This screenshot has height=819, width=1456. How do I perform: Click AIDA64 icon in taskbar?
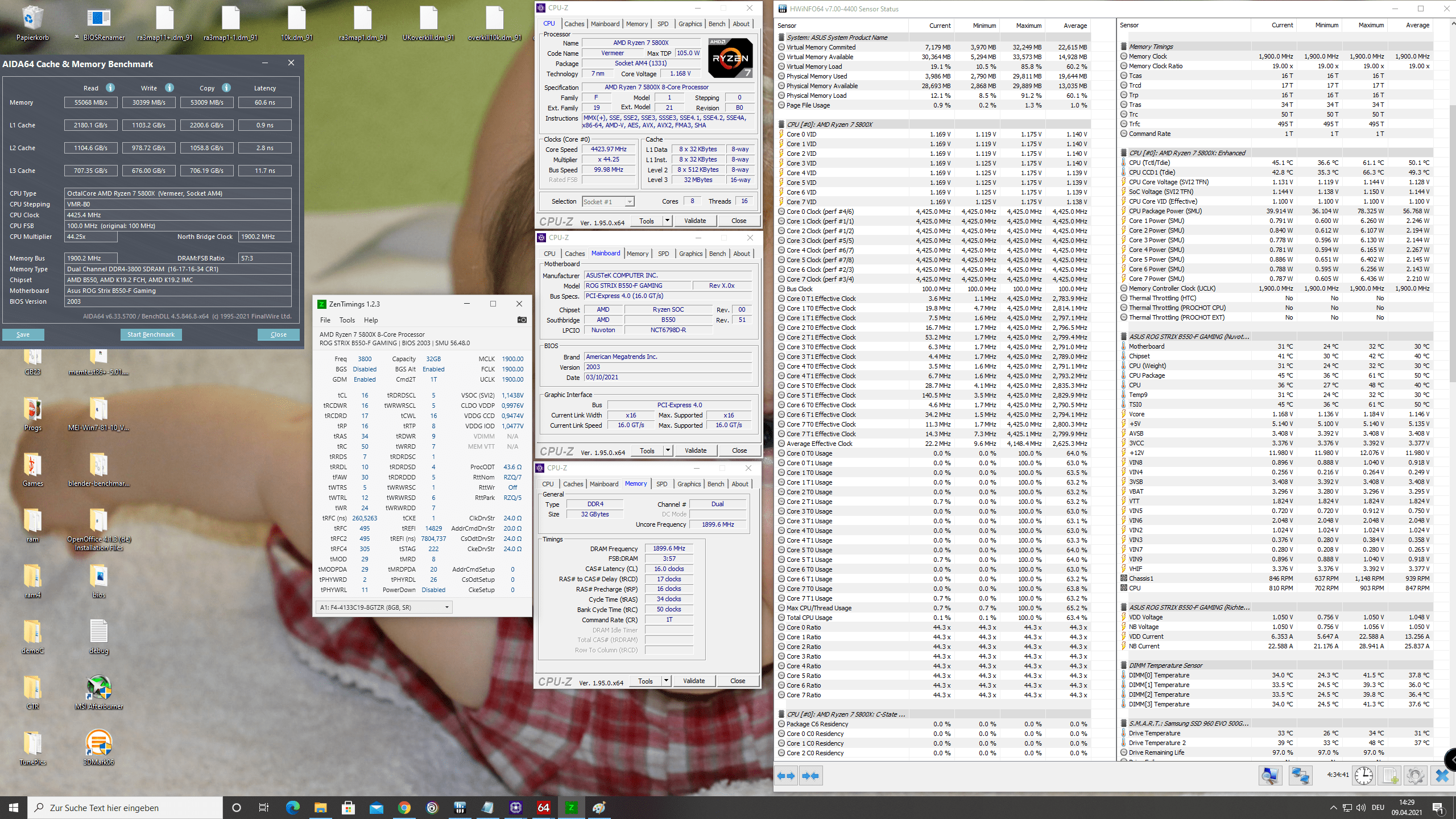pos(543,808)
